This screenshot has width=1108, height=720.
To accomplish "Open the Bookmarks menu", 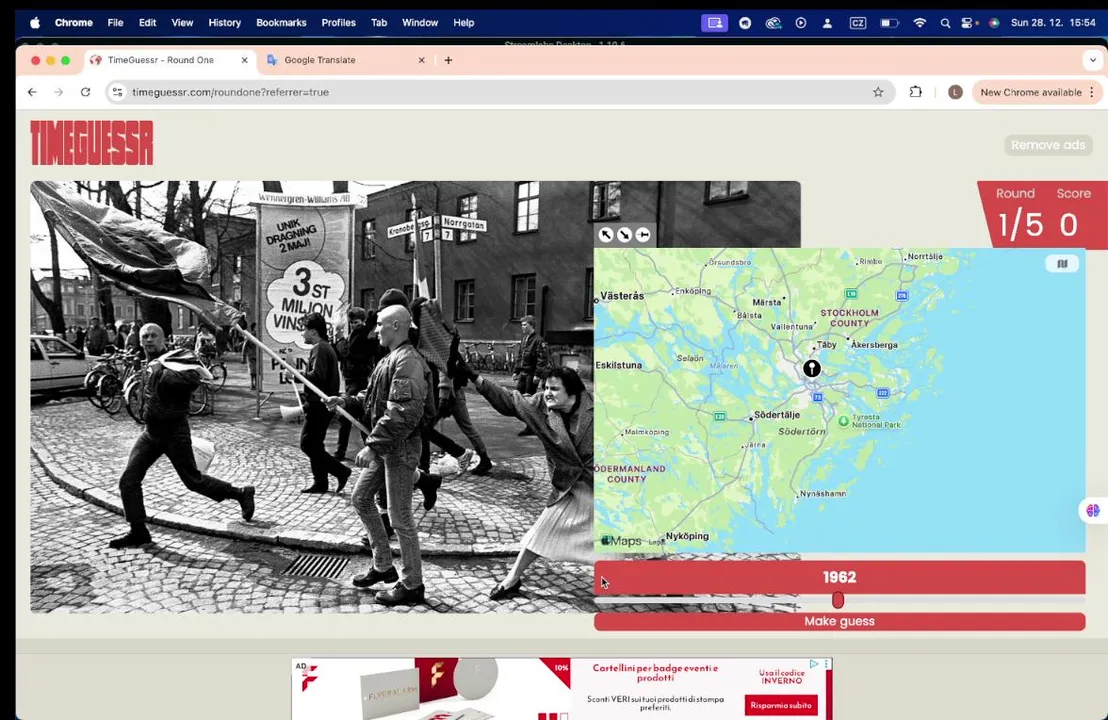I will [x=281, y=23].
